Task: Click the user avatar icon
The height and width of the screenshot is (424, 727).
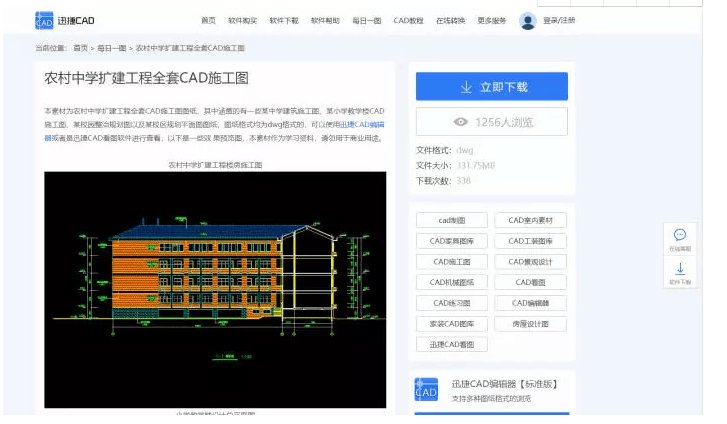Action: [528, 21]
